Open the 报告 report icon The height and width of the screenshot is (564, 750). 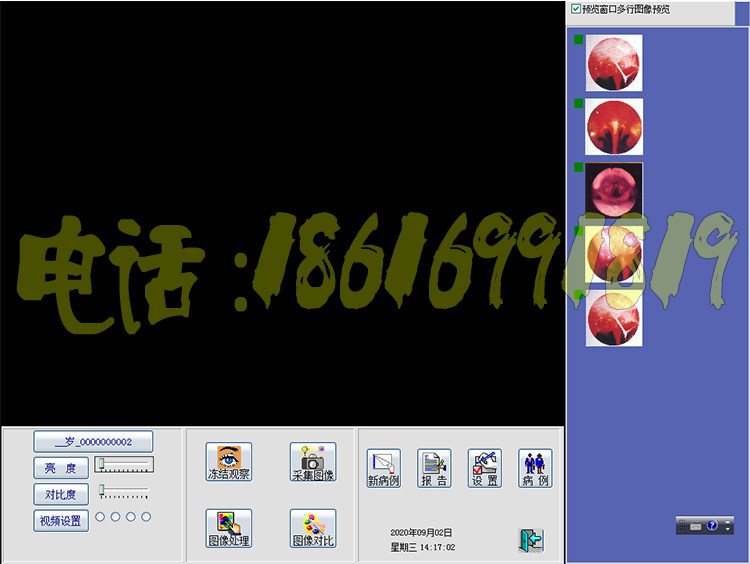coord(434,468)
